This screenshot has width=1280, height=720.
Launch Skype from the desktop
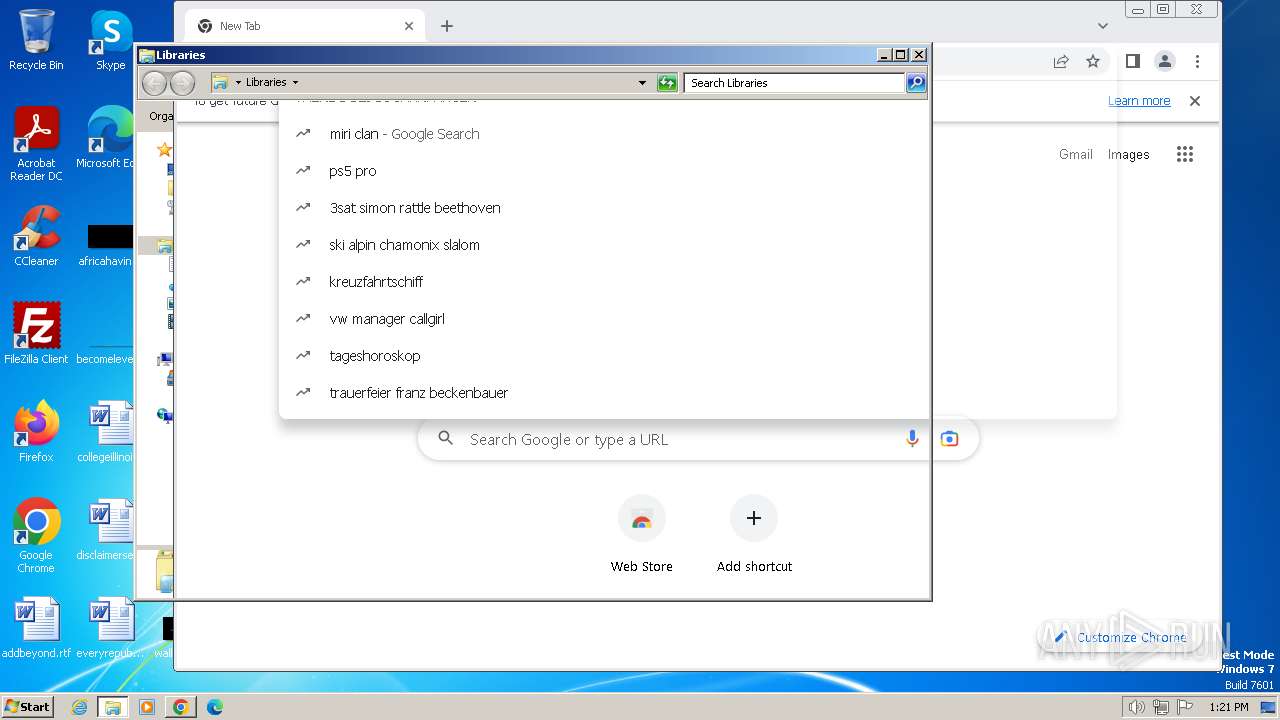[x=110, y=40]
